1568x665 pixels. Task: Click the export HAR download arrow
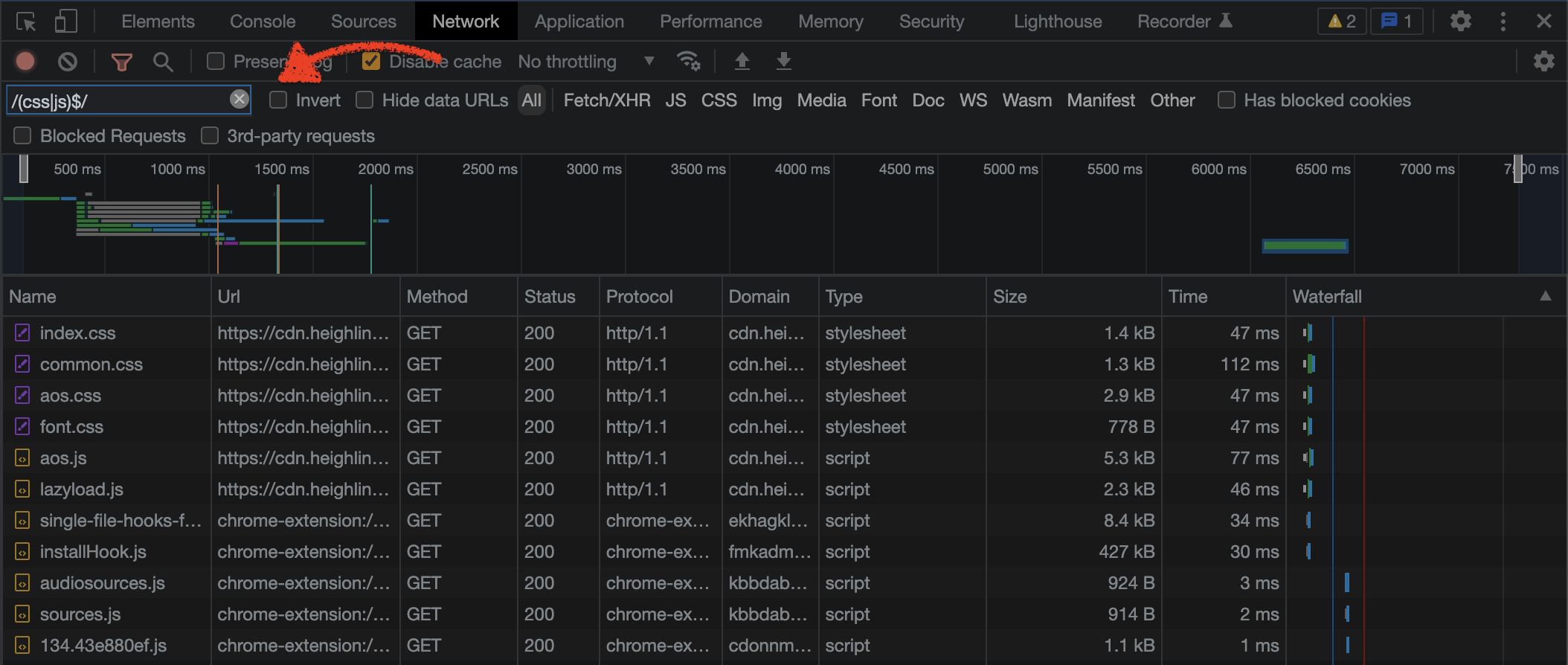point(783,61)
